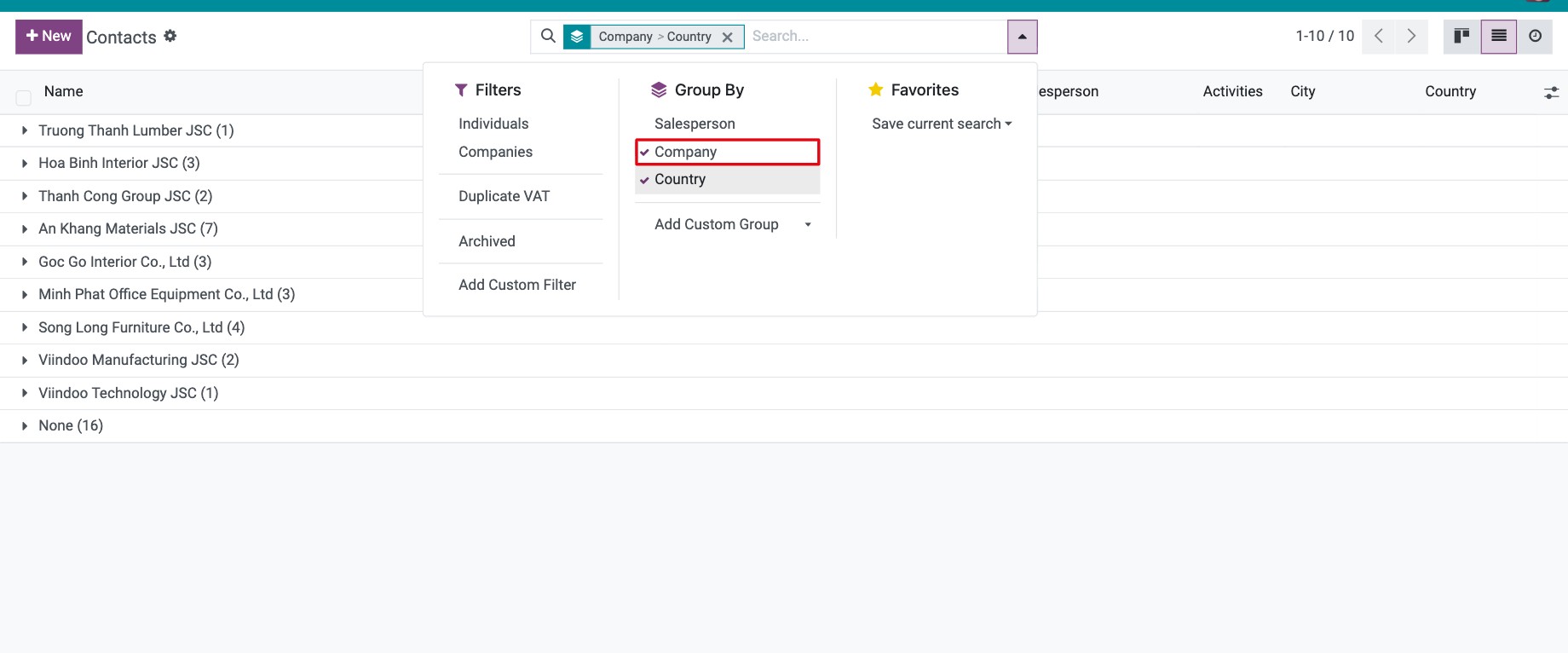The width and height of the screenshot is (1568, 653).
Task: Click the search magnifier icon
Action: point(548,36)
